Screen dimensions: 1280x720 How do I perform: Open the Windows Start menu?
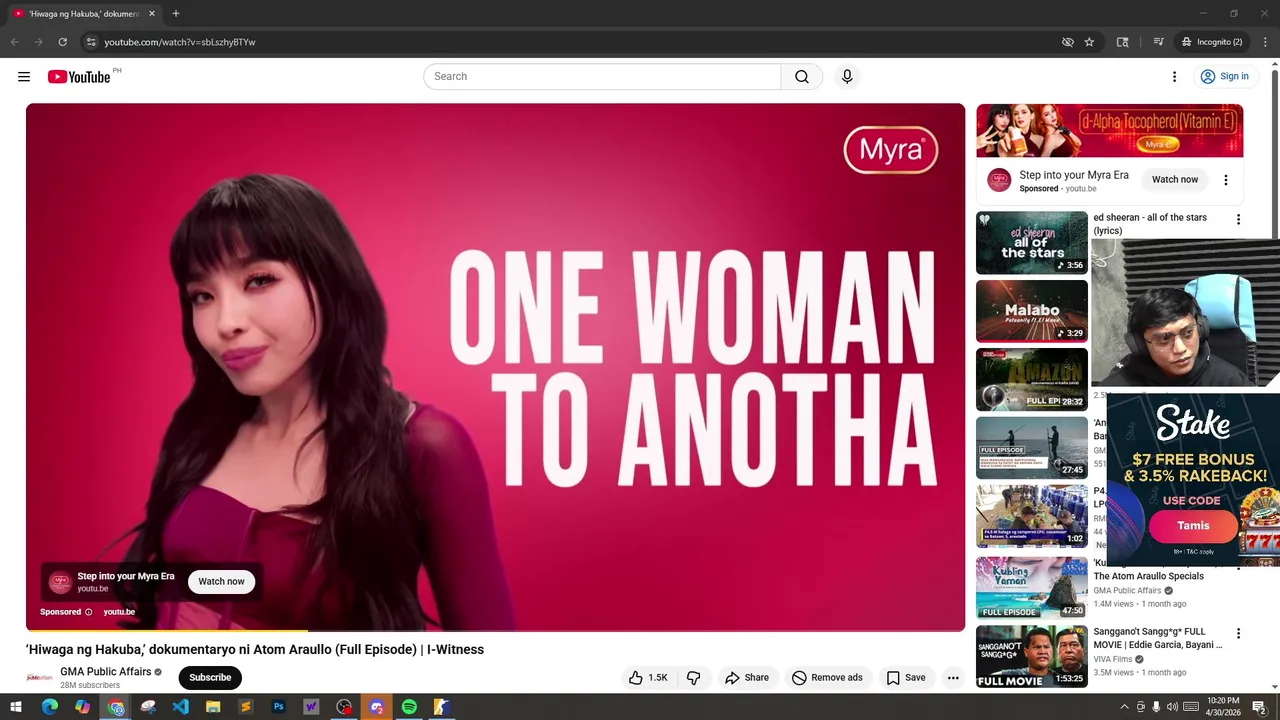click(16, 707)
